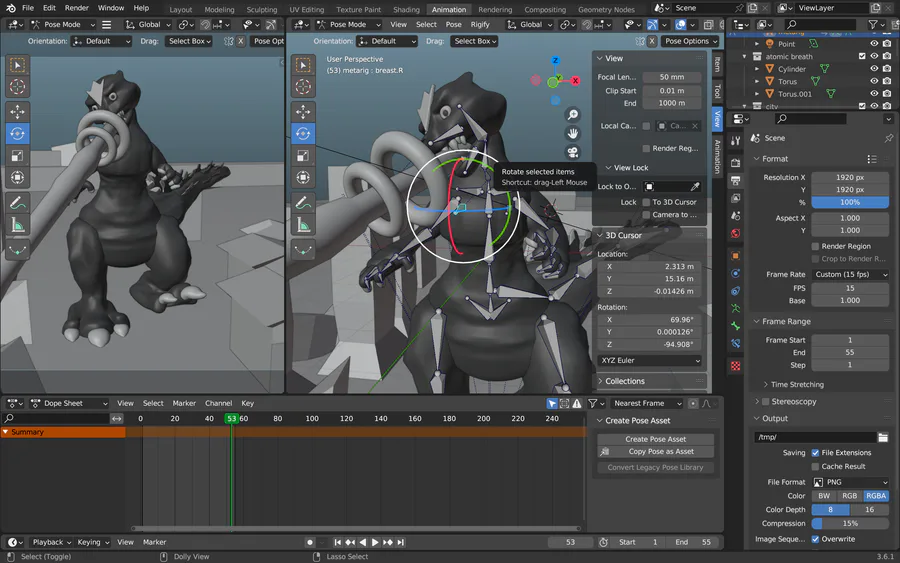
Task: Enable the Render Region checkbox in View panel
Action: pos(646,149)
